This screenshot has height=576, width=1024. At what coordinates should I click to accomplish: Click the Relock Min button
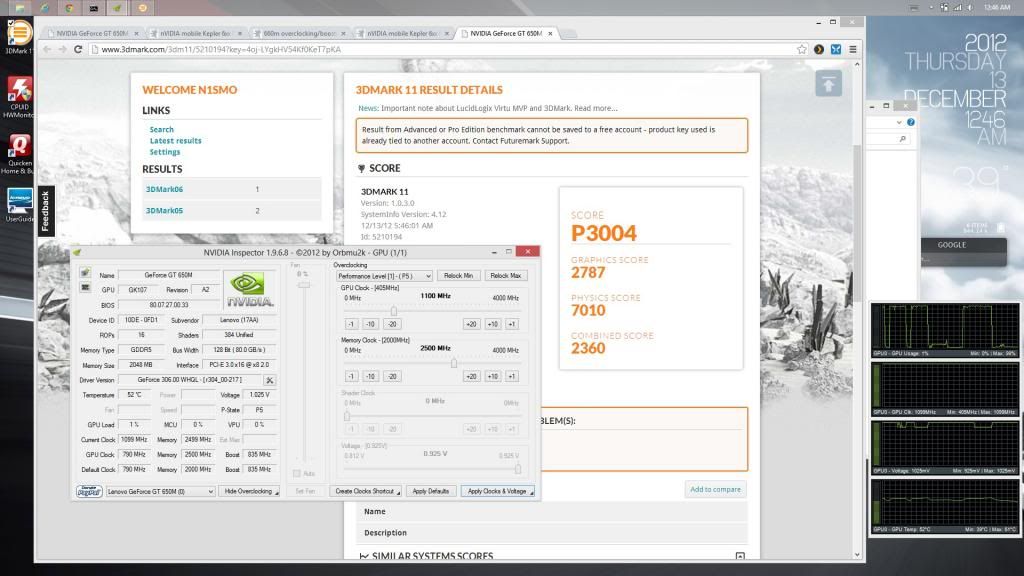pyautogui.click(x=458, y=276)
